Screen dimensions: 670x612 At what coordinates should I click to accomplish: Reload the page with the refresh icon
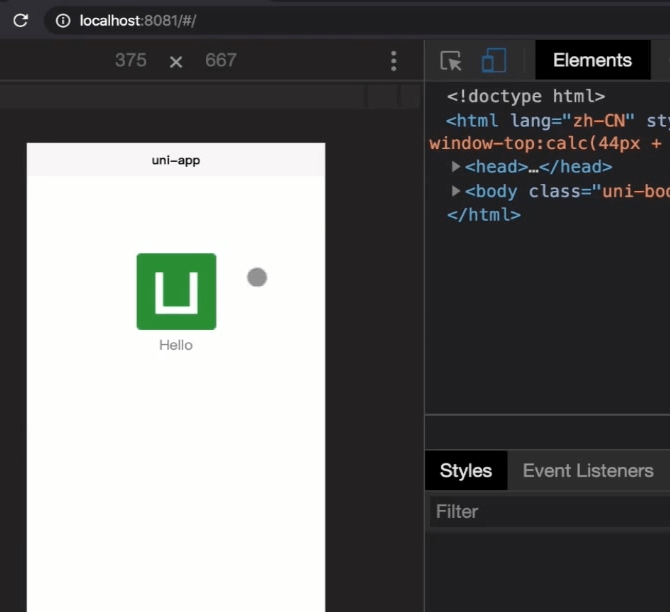(21, 20)
